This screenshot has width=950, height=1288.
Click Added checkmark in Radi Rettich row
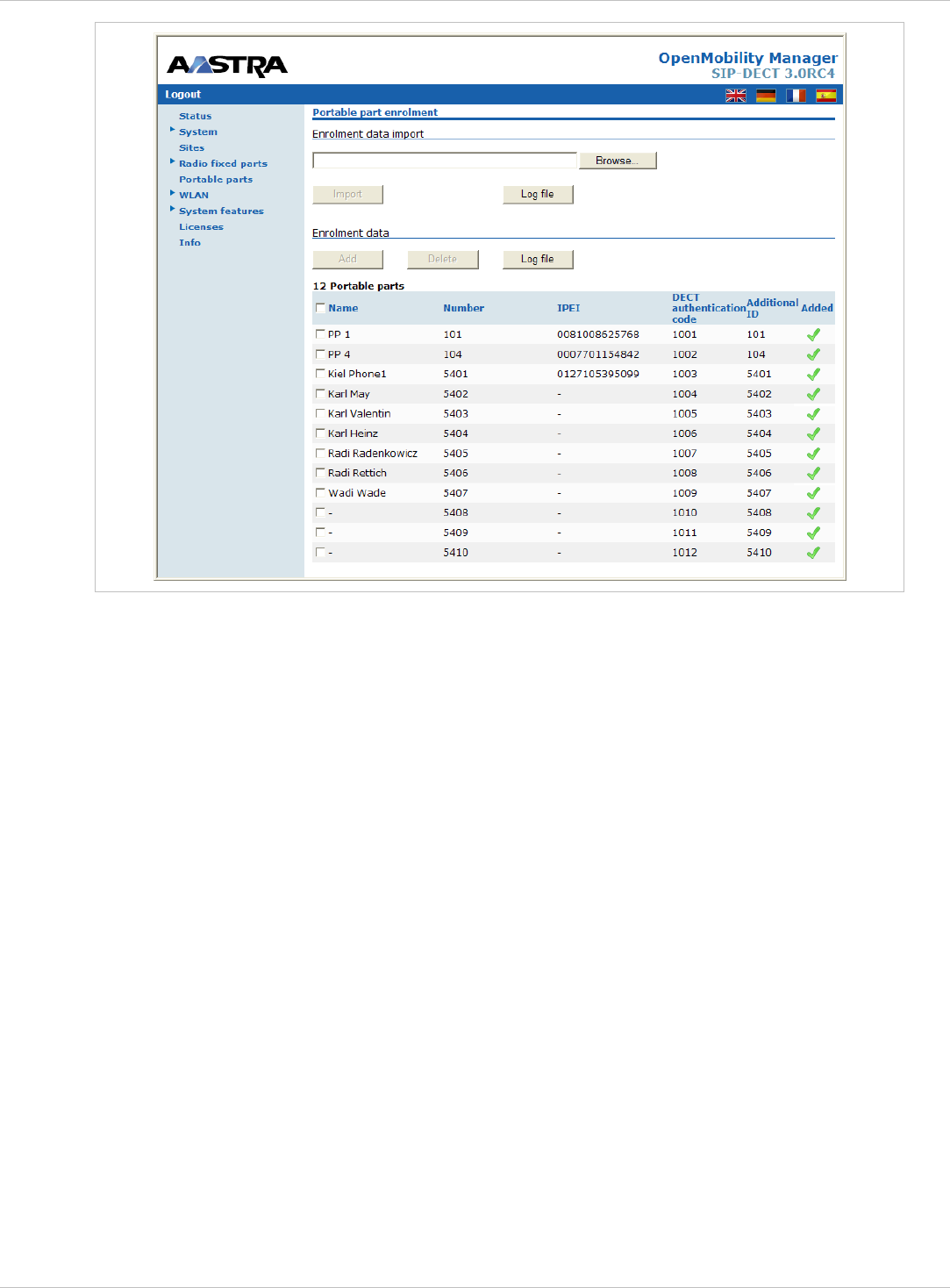coord(813,473)
